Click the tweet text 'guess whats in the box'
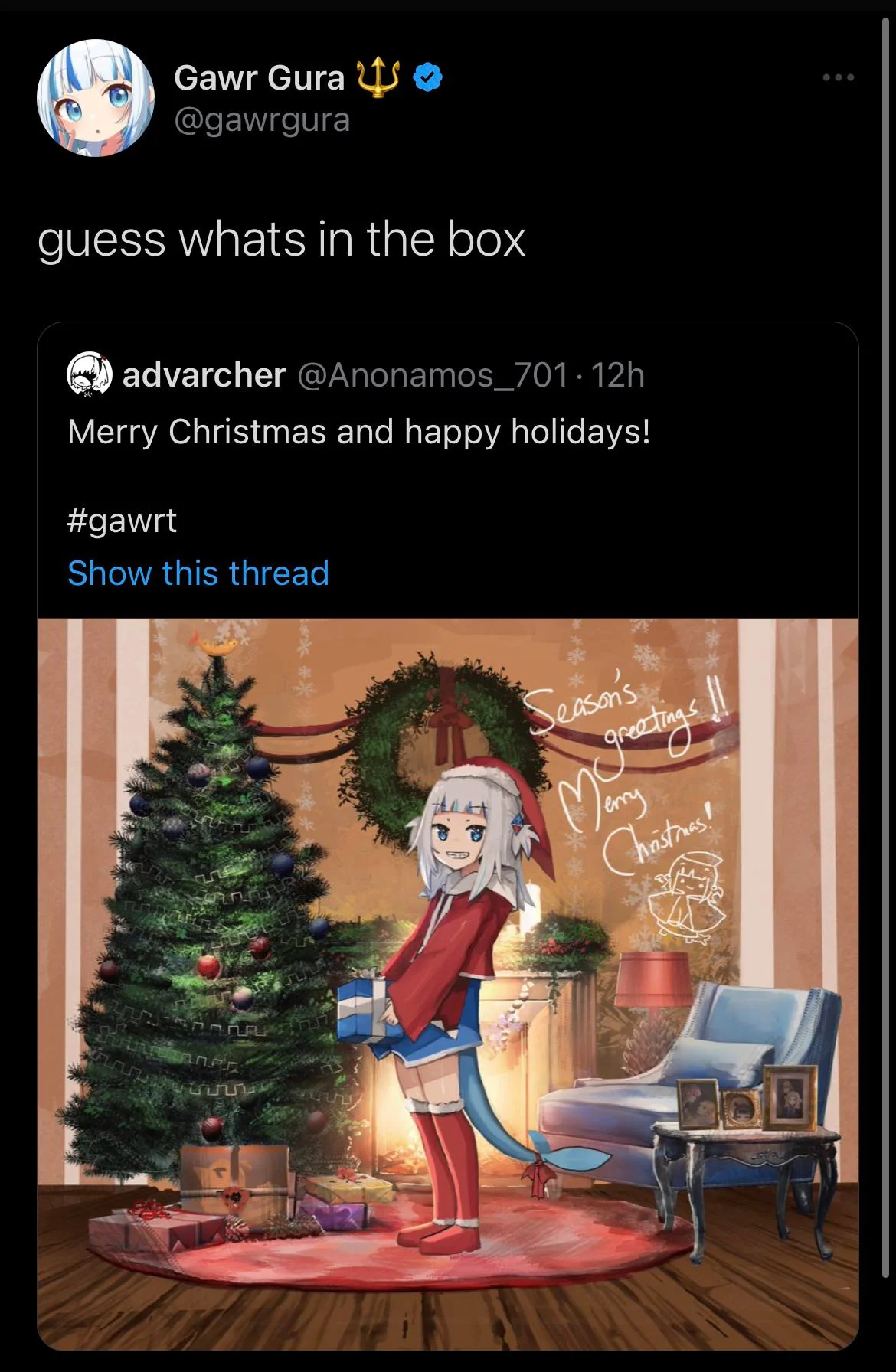Image resolution: width=896 pixels, height=1372 pixels. (x=281, y=240)
